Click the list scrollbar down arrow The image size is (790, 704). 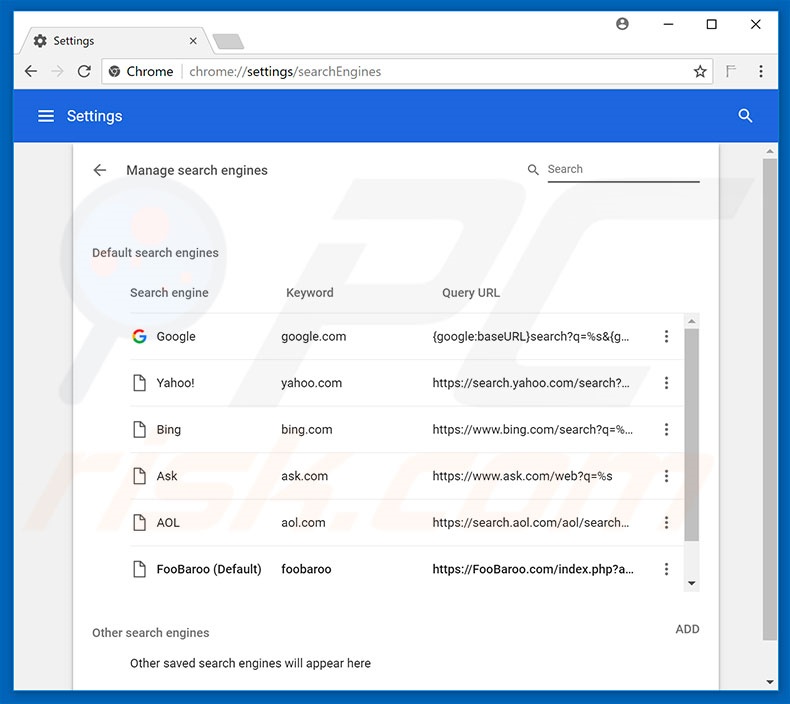click(692, 584)
